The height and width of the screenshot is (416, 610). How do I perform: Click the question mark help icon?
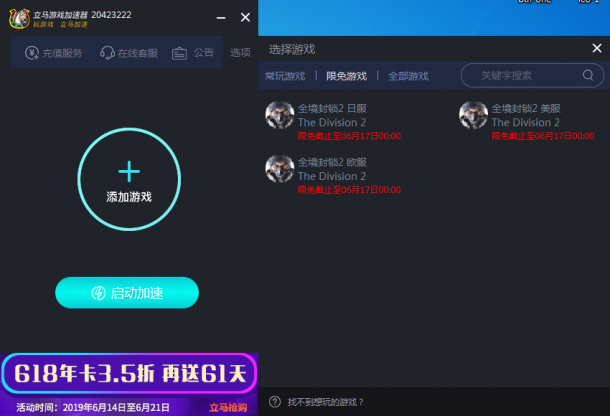point(275,402)
